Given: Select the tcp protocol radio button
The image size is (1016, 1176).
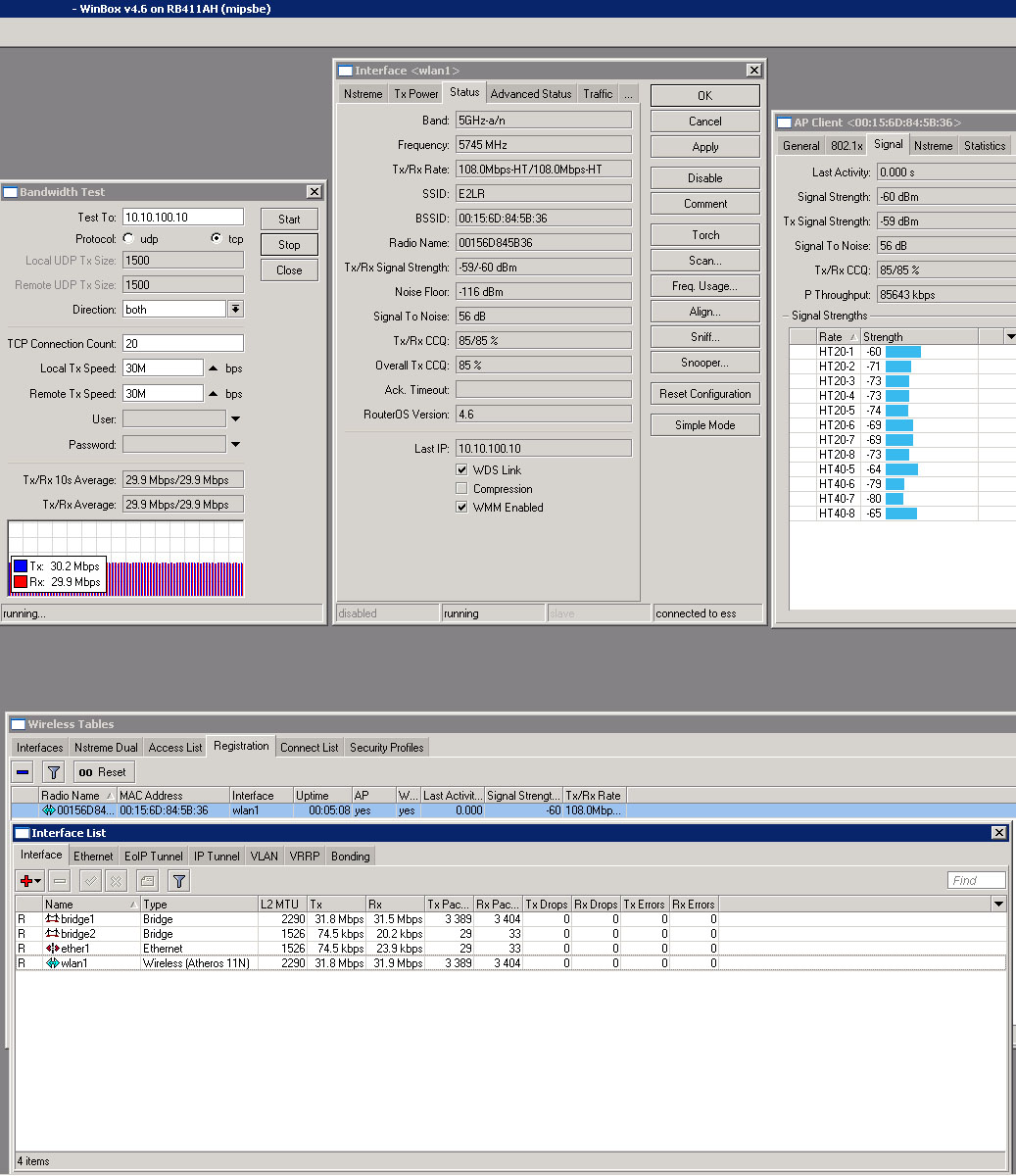Looking at the screenshot, I should [216, 238].
